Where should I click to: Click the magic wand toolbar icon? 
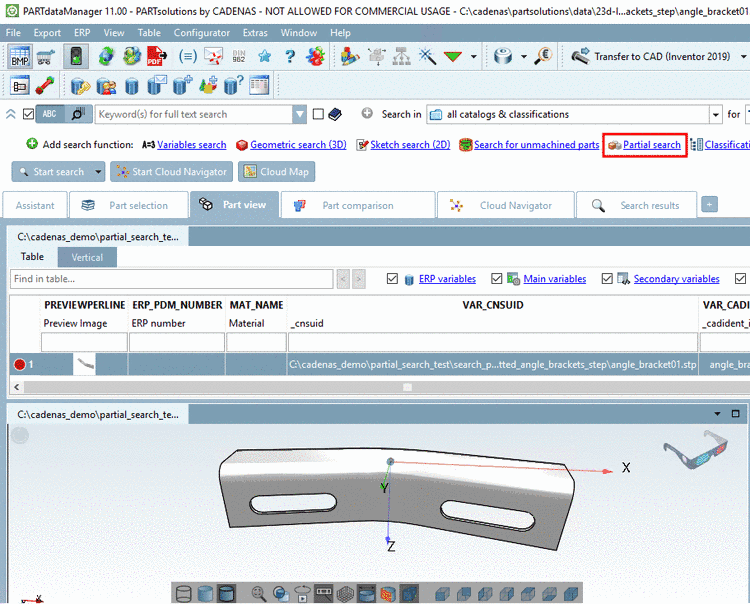point(427,56)
